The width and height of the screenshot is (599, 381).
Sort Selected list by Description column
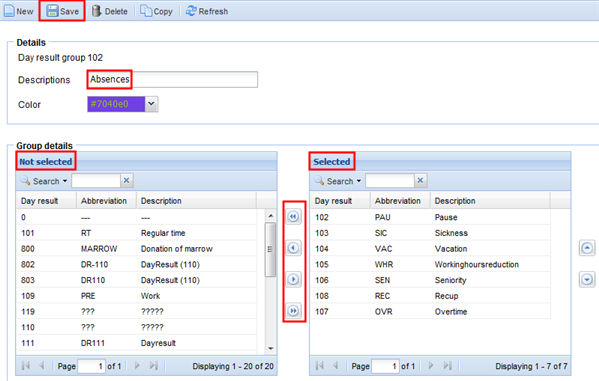click(x=490, y=201)
